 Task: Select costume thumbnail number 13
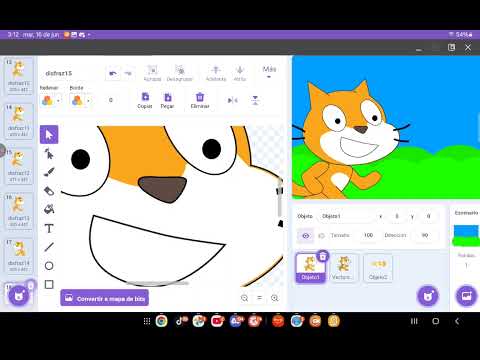[19, 76]
